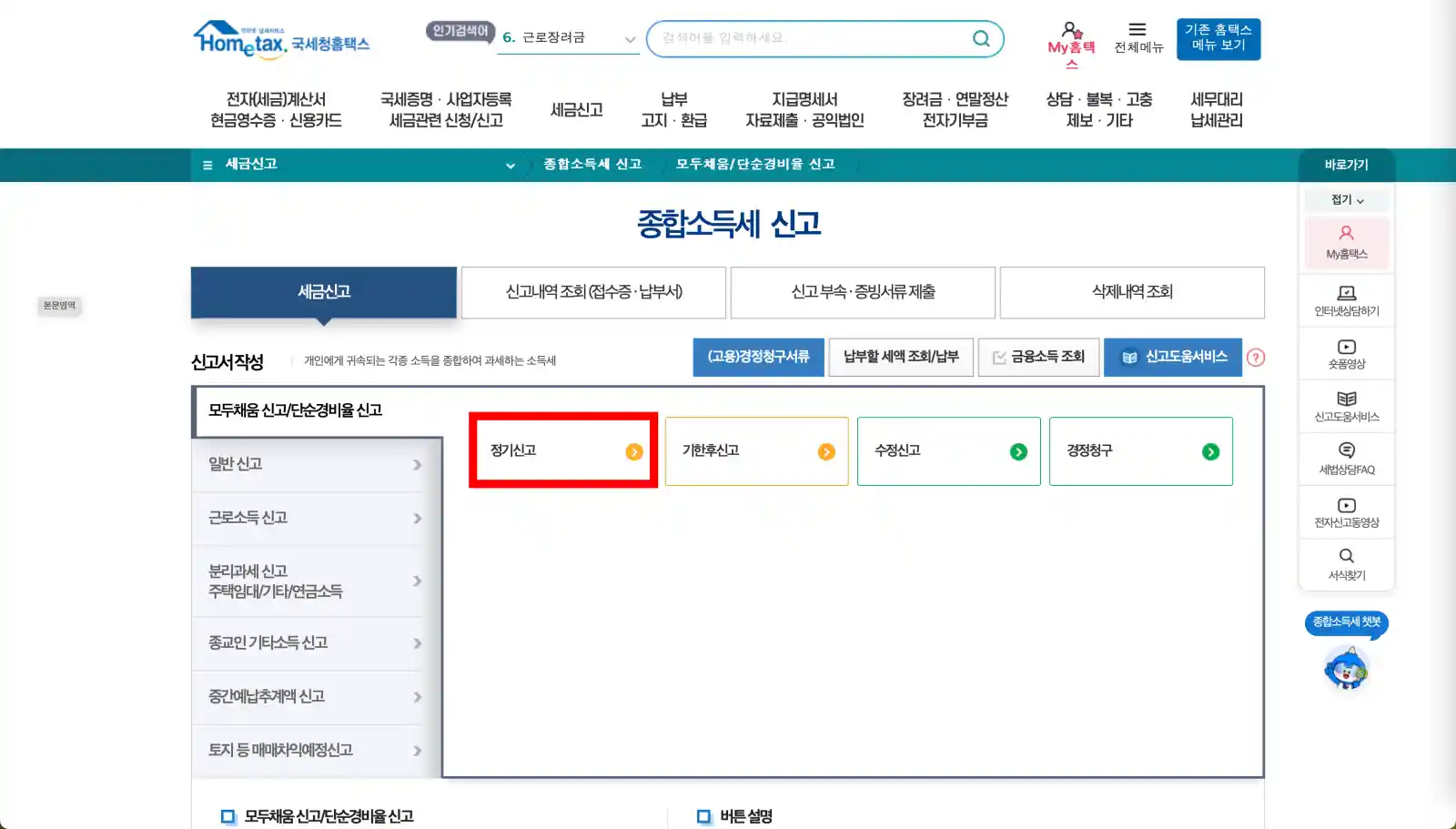Switch to the 신고내역 조회 (접수증·납부서) tab
Viewport: 1456px width, 829px height.
593,292
